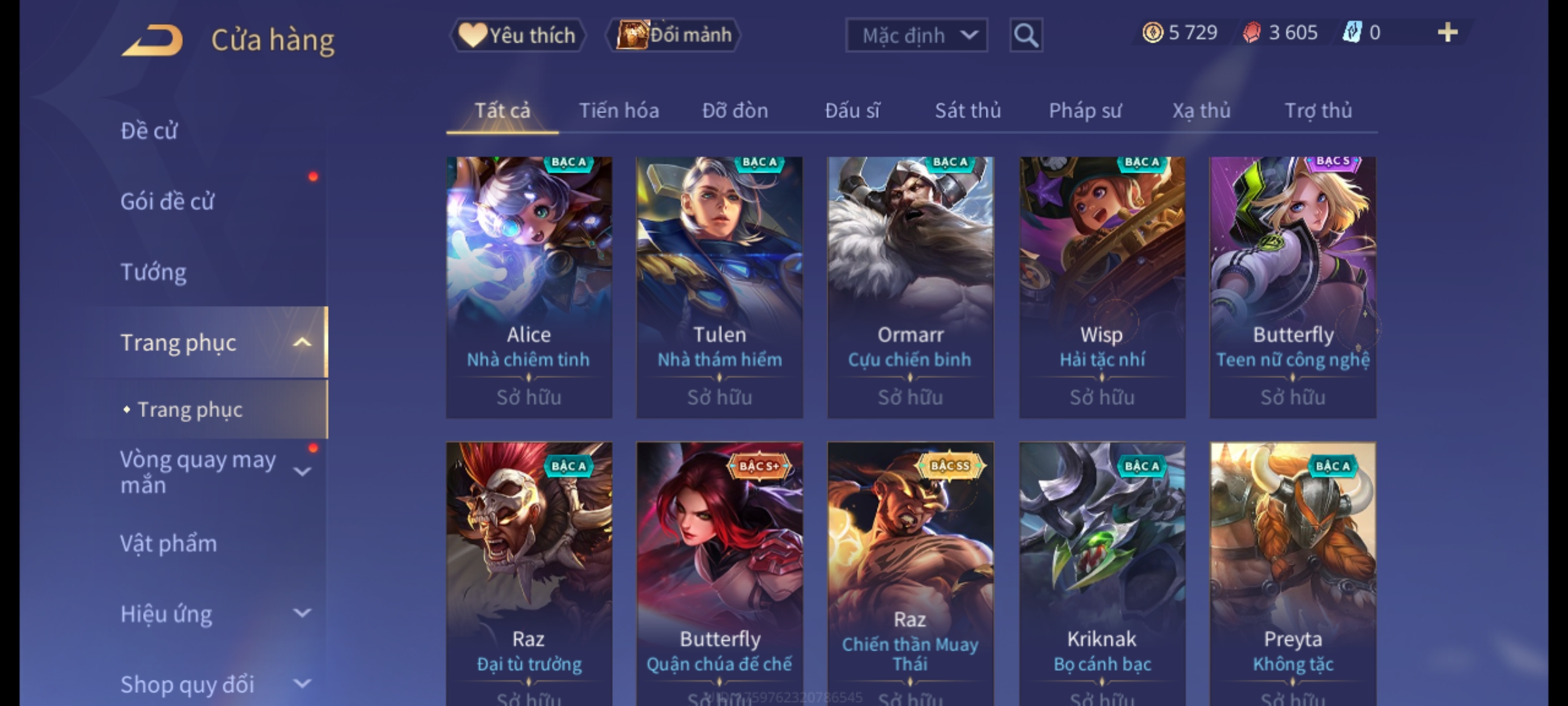Select Butterfly Teen nữ công nghệ skin
This screenshot has height=706, width=1568.
point(1293,287)
